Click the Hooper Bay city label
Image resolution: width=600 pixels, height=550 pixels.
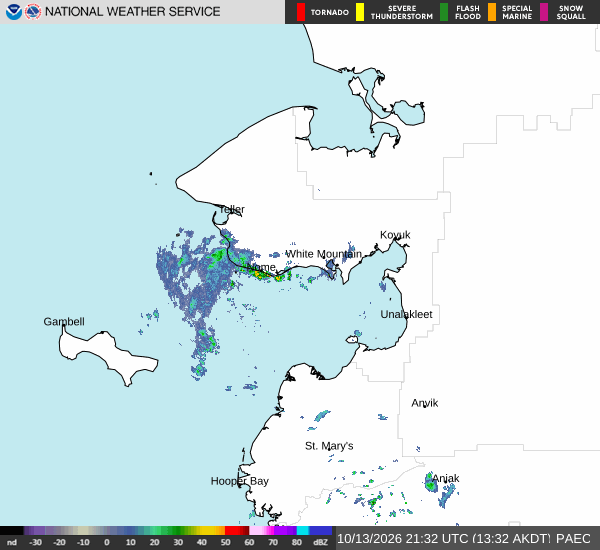tap(240, 481)
